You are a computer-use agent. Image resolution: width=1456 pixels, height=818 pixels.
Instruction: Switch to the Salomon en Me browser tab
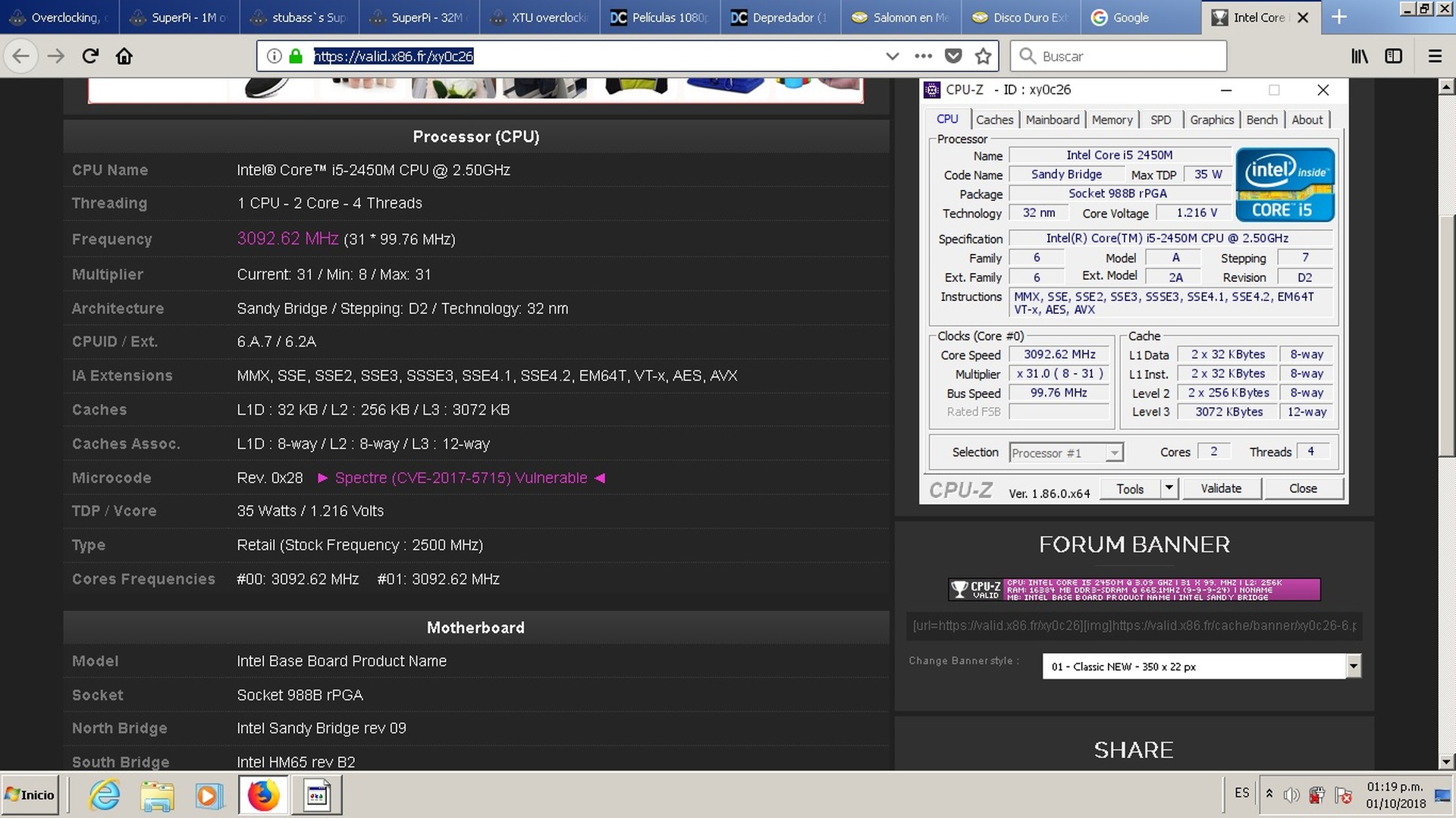pyautogui.click(x=901, y=17)
